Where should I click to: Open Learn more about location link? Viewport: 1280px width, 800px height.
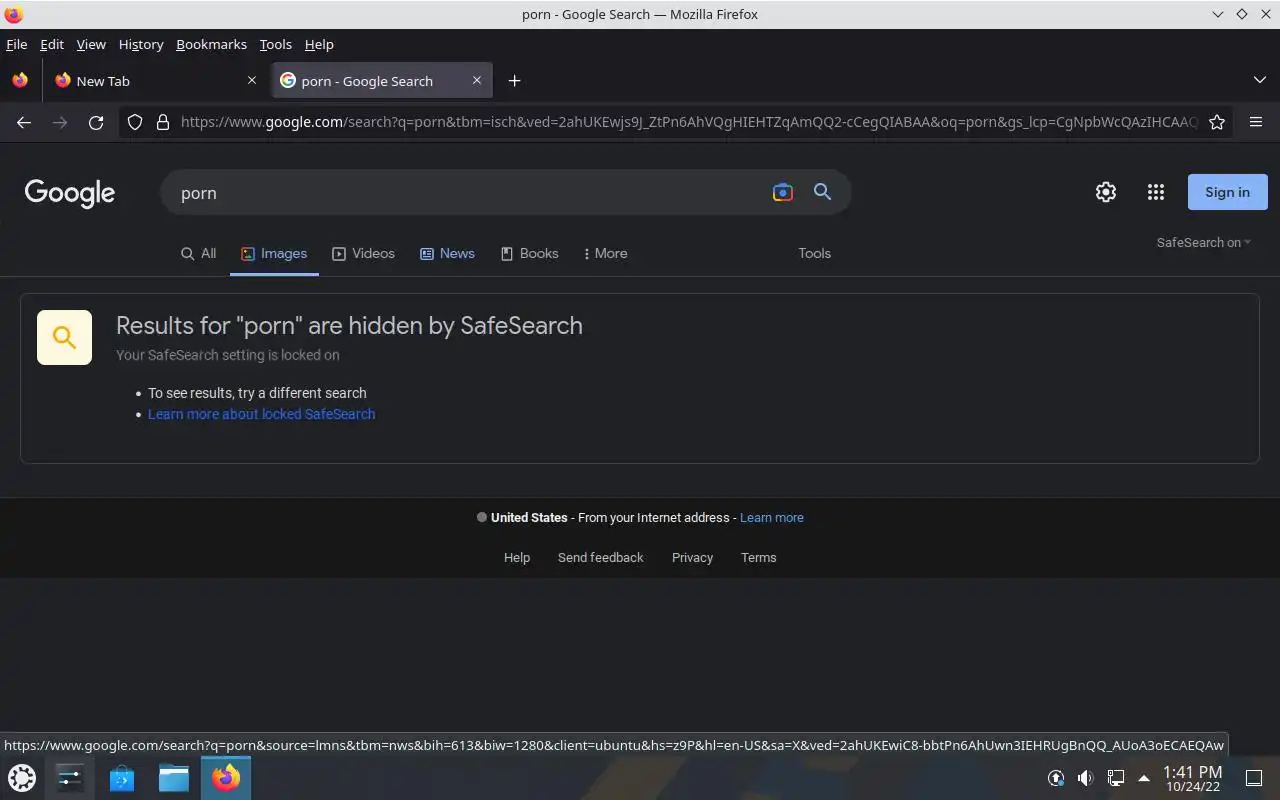click(772, 517)
